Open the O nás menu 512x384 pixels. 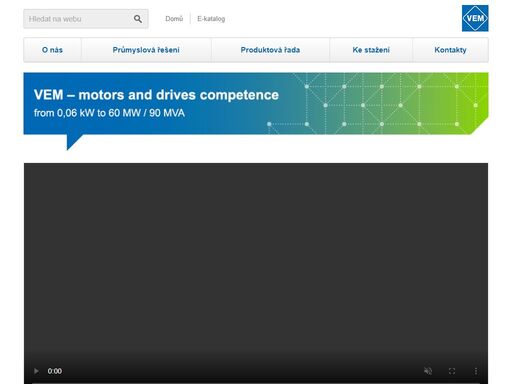pos(52,50)
